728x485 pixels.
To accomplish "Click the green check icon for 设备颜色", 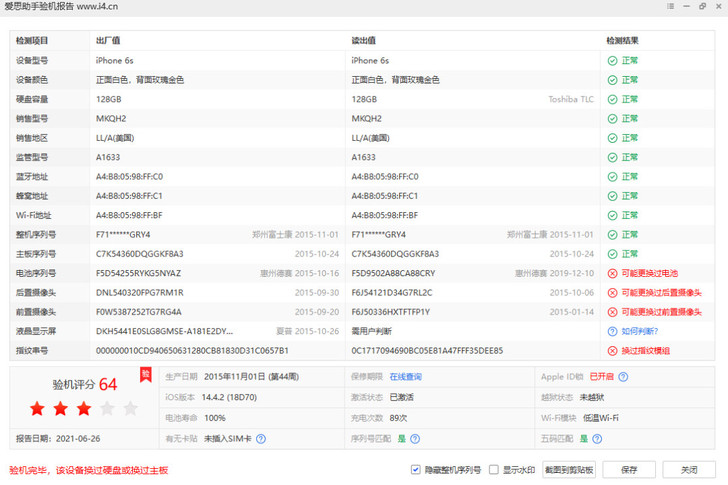I will tap(612, 80).
